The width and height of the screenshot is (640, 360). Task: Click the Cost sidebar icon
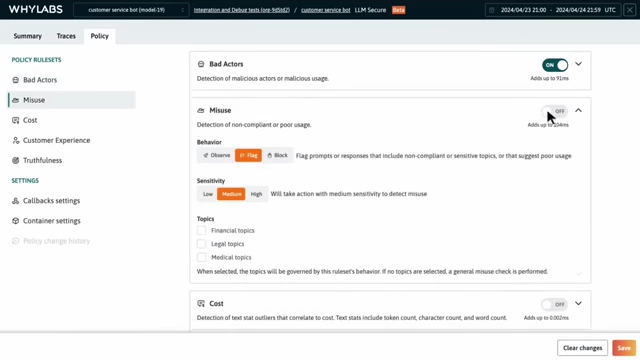16,120
